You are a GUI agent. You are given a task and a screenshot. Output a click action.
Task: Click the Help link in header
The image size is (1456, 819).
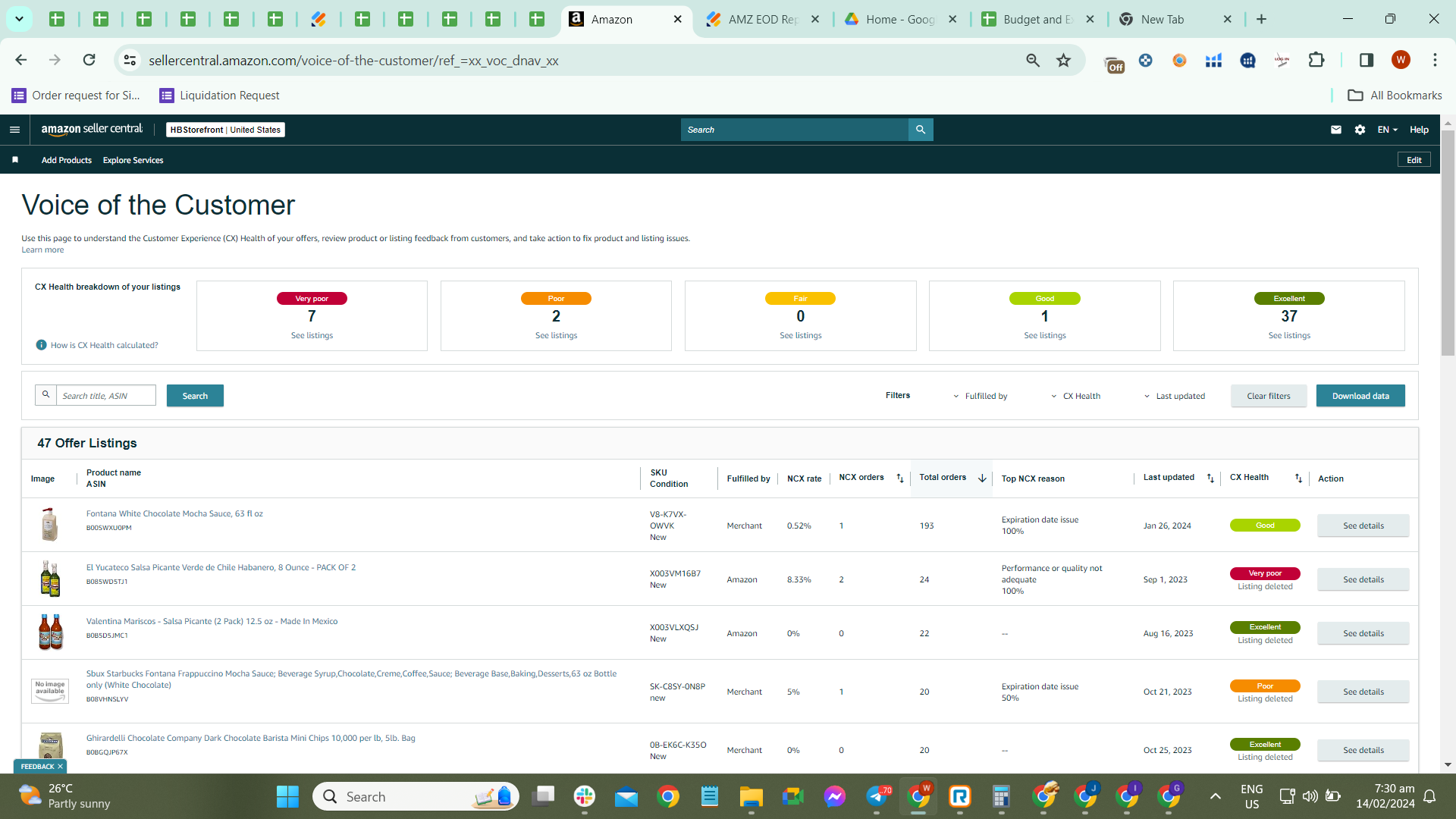click(x=1419, y=130)
